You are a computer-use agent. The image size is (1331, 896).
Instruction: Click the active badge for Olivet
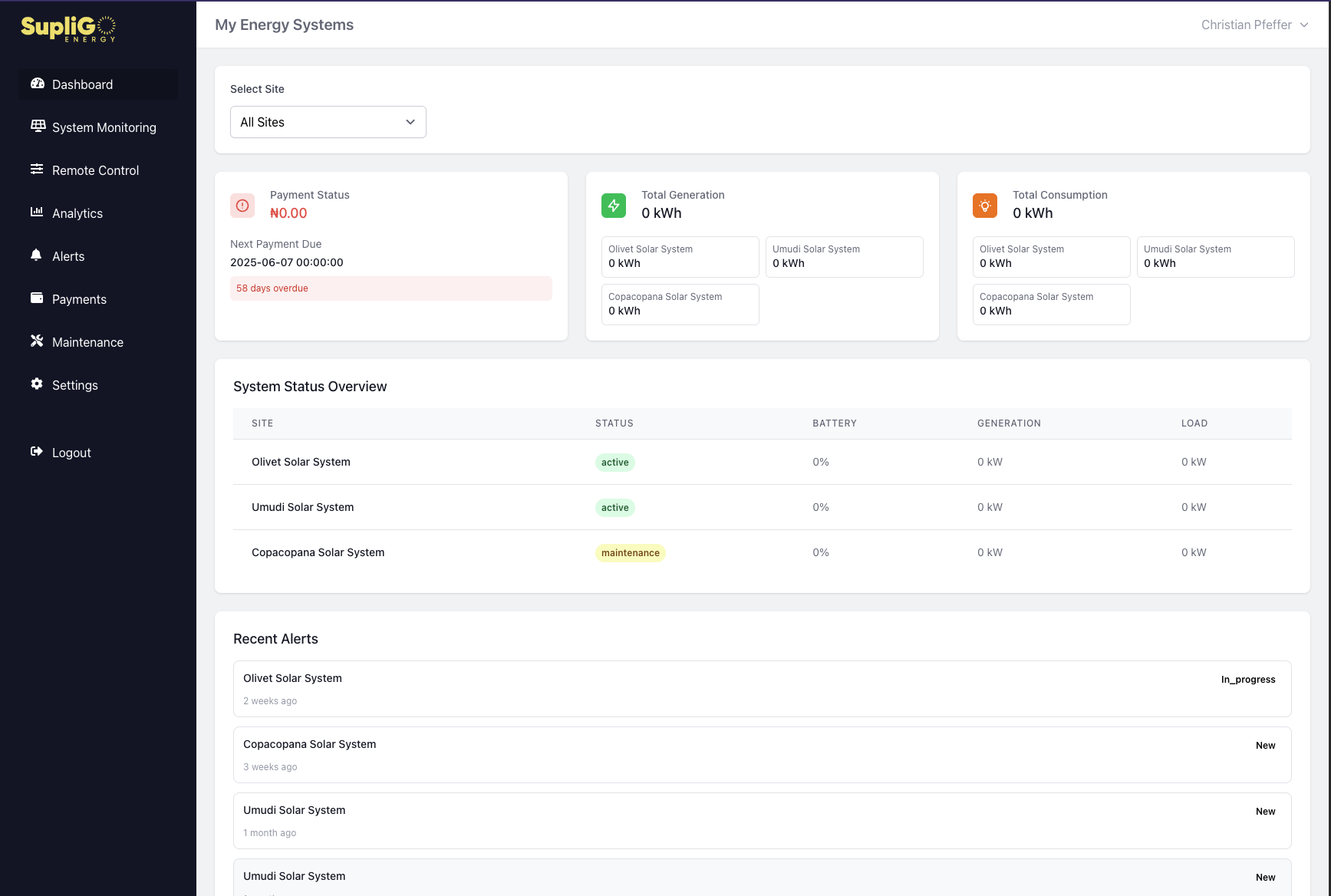click(615, 463)
